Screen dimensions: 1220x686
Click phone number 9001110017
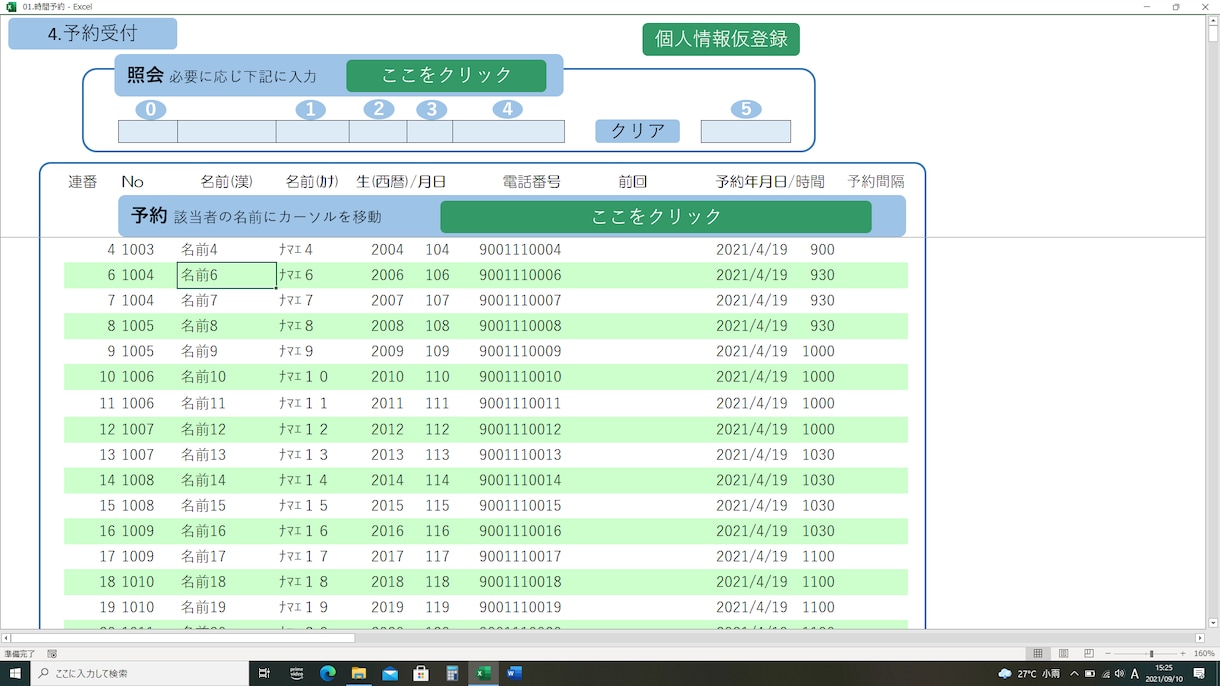(x=520, y=556)
